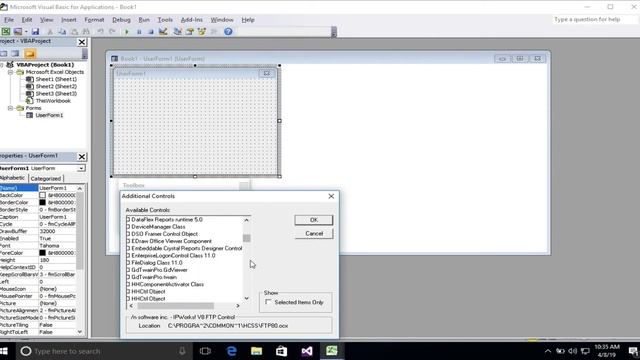Open Project Explorer from the toolbar icon
Screen dimensions: 640x360
coord(178,31)
